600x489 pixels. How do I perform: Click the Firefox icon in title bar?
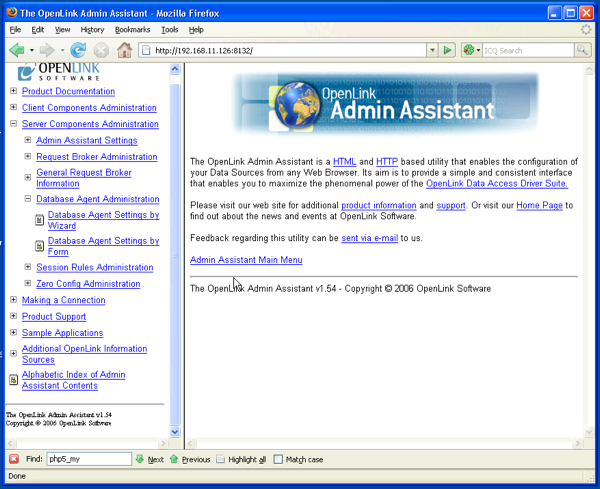[x=12, y=13]
